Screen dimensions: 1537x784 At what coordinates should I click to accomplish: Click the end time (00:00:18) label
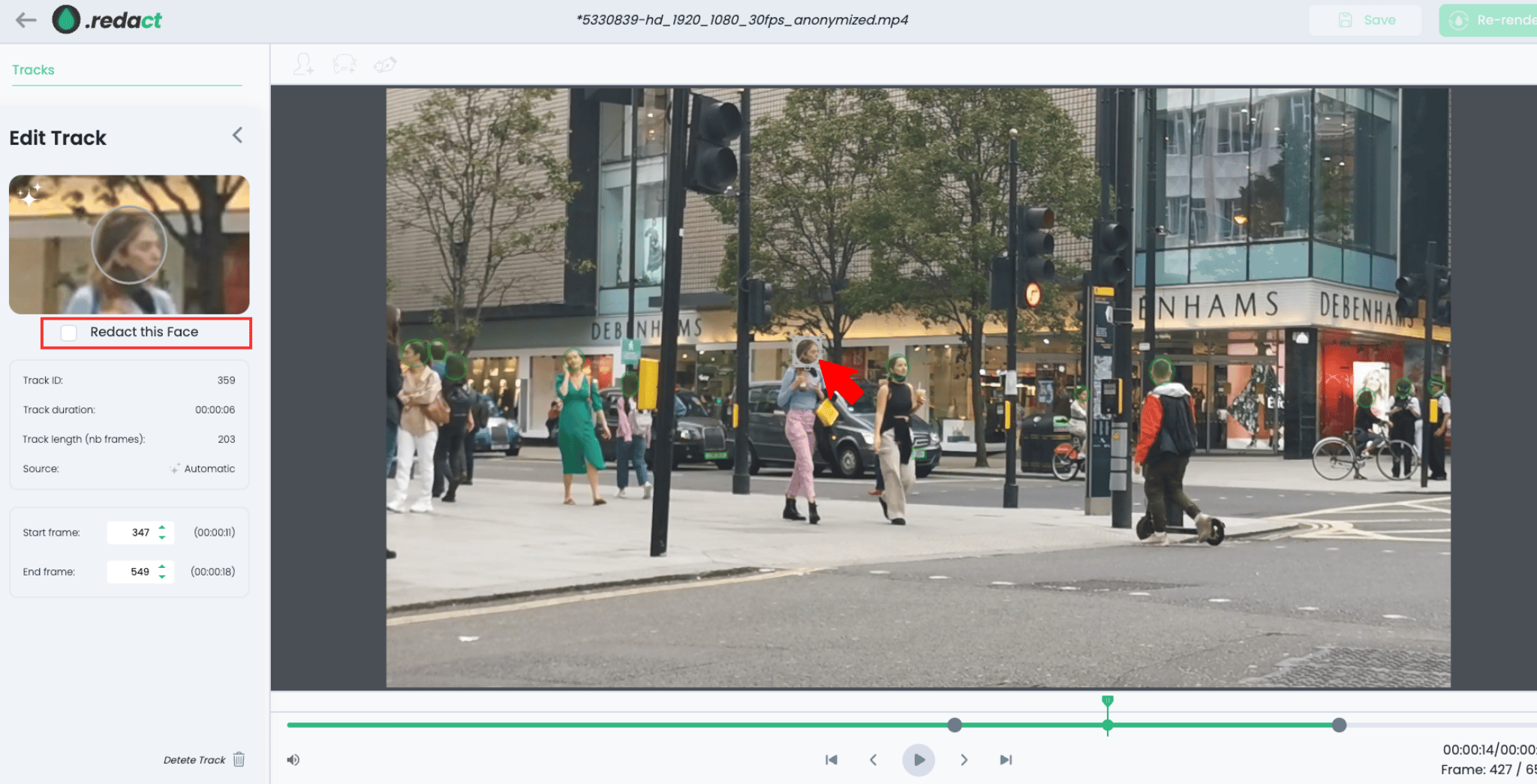[213, 572]
